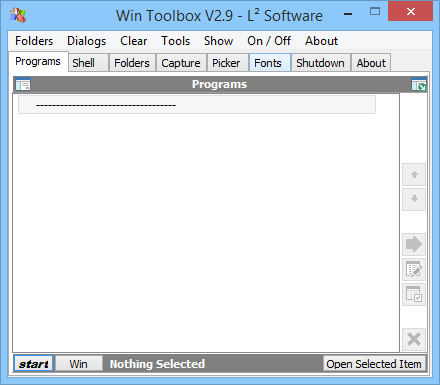The image size is (440, 385).
Task: Click the Win button
Action: tap(79, 364)
